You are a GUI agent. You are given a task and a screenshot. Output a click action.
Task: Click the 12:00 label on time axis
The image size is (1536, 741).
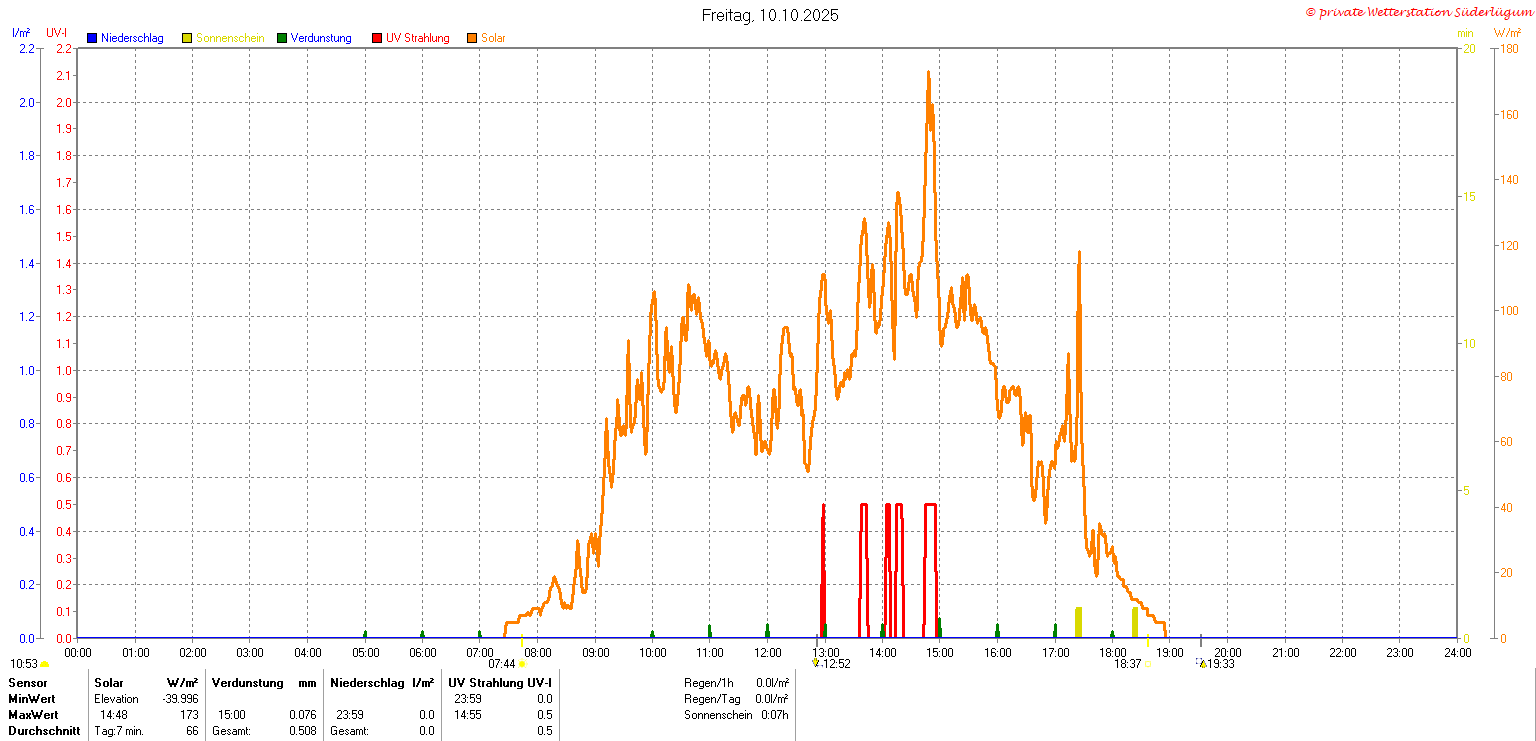click(767, 653)
